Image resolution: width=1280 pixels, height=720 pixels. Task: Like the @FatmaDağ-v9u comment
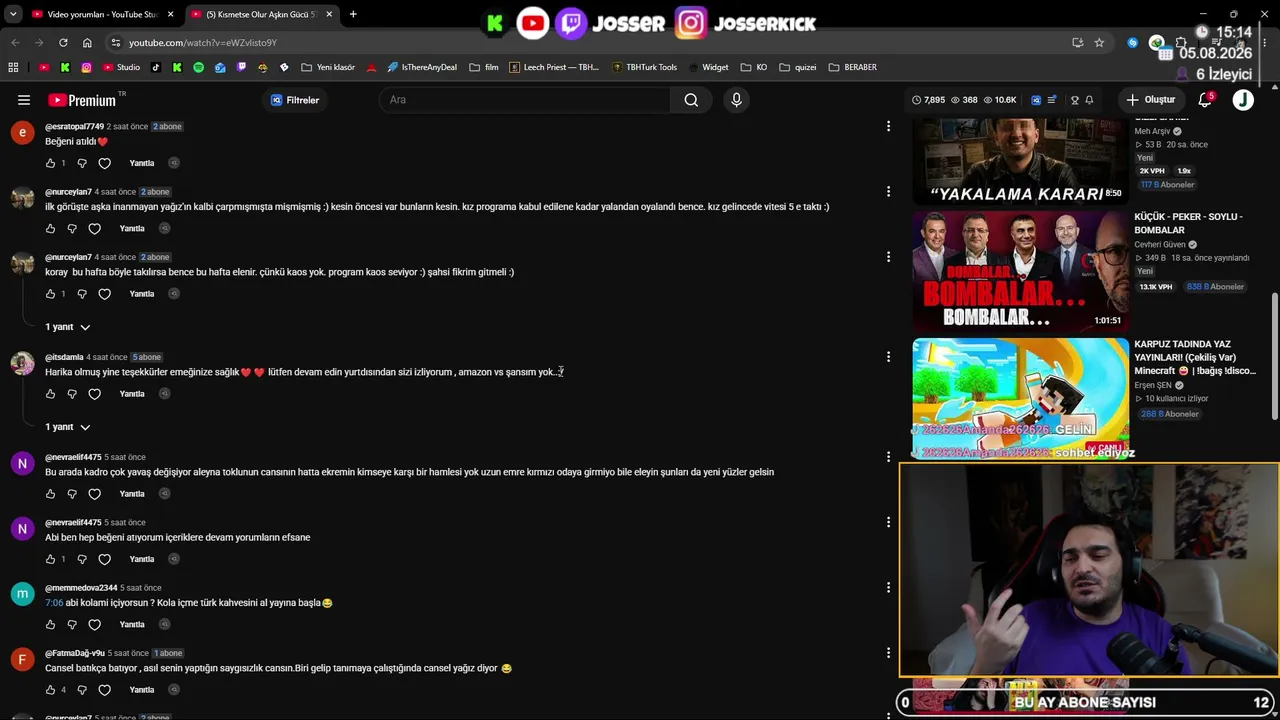point(51,690)
